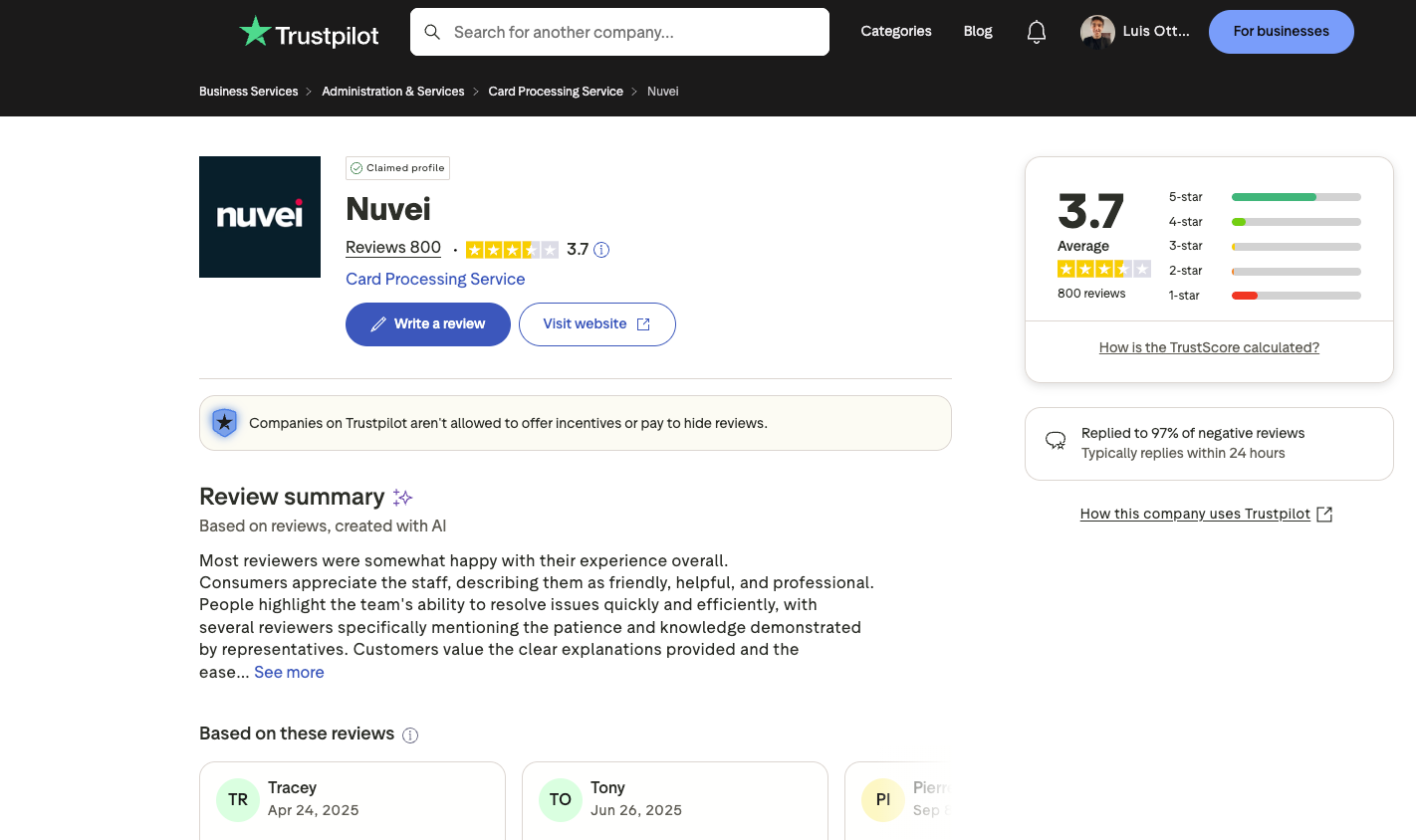Click the Replied to 97% of negative reviews text

coord(1193,433)
